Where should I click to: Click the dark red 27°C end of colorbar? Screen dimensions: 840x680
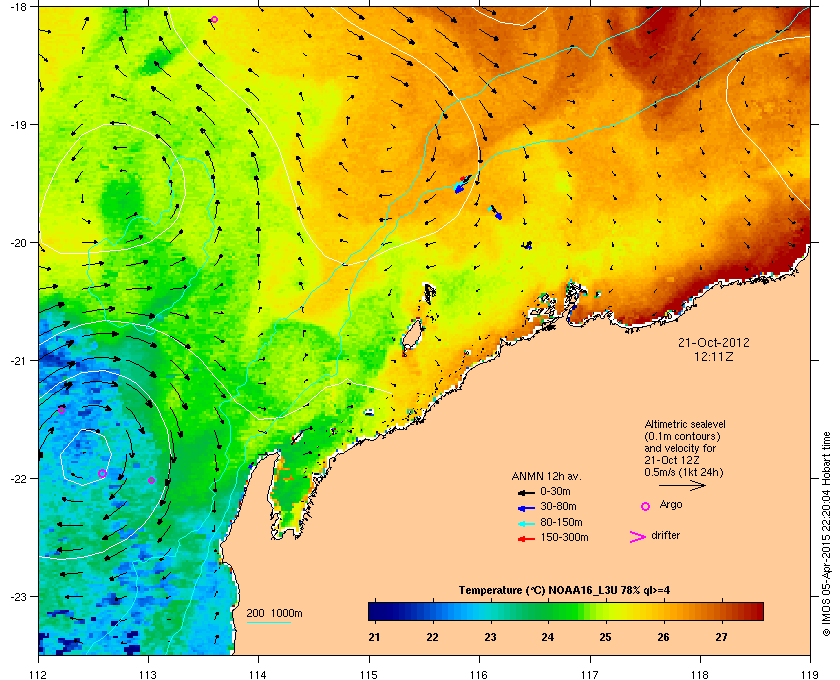tap(756, 611)
